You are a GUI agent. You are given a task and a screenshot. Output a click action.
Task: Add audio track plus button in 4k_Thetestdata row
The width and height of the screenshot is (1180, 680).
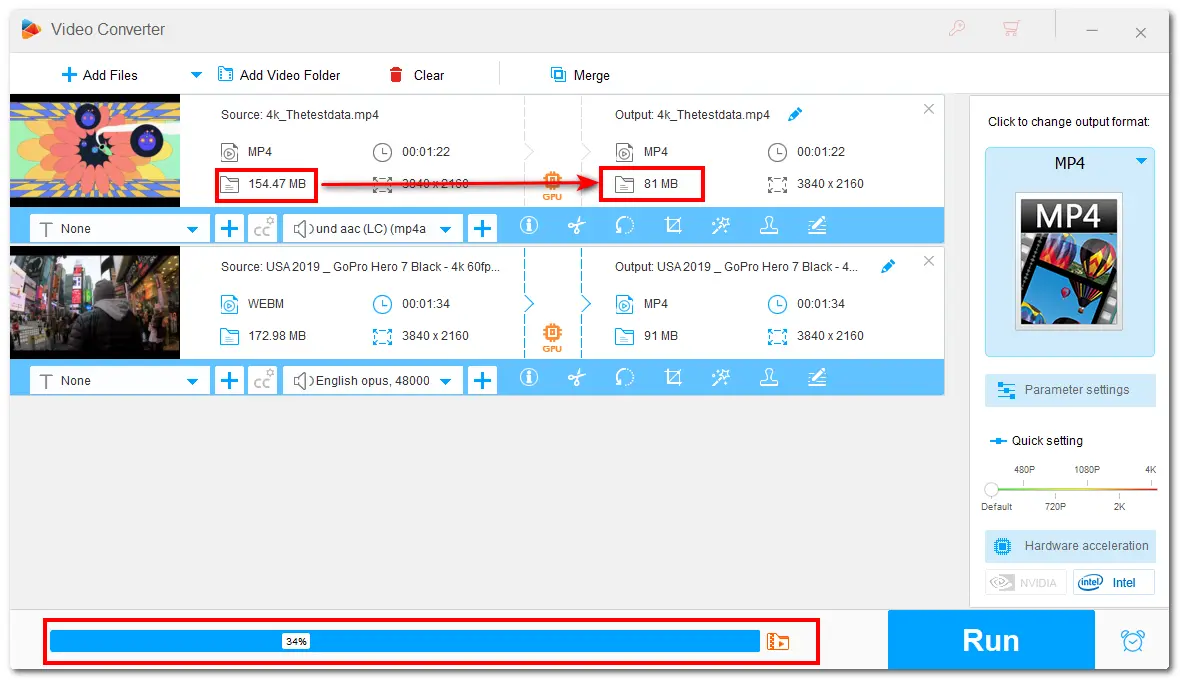[x=482, y=229]
